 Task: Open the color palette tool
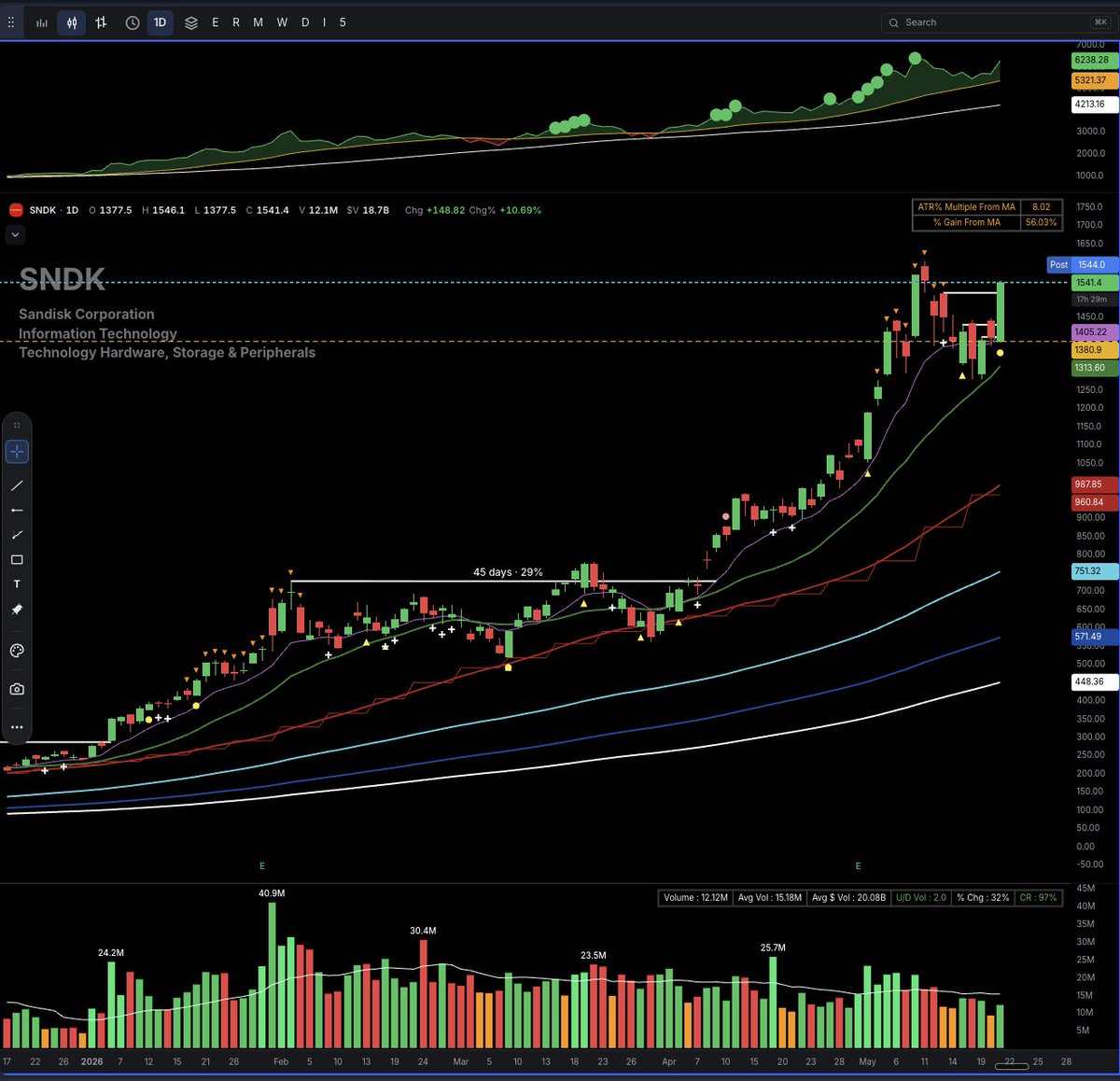[17, 651]
